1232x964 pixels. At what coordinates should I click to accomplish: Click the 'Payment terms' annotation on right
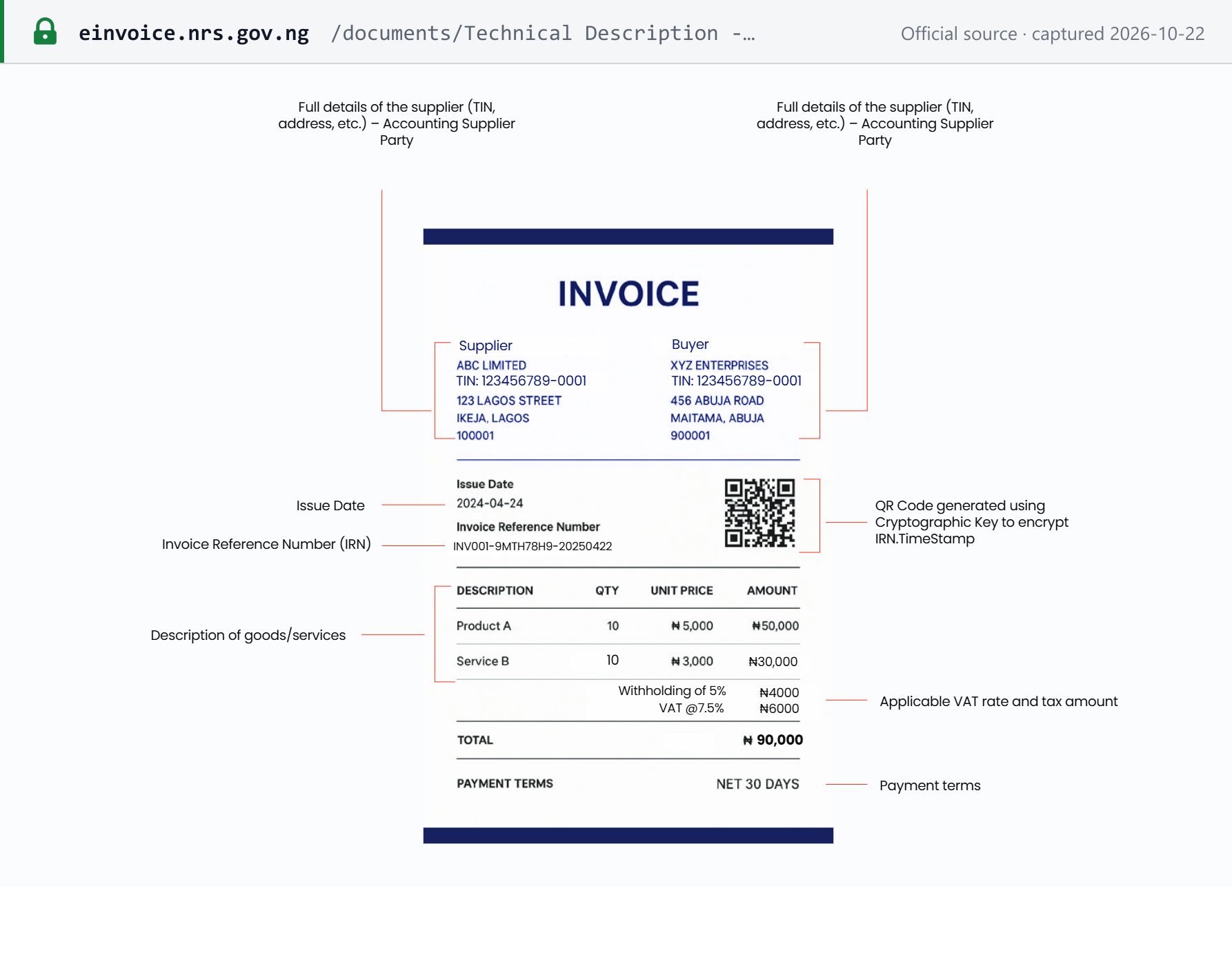pyautogui.click(x=929, y=785)
